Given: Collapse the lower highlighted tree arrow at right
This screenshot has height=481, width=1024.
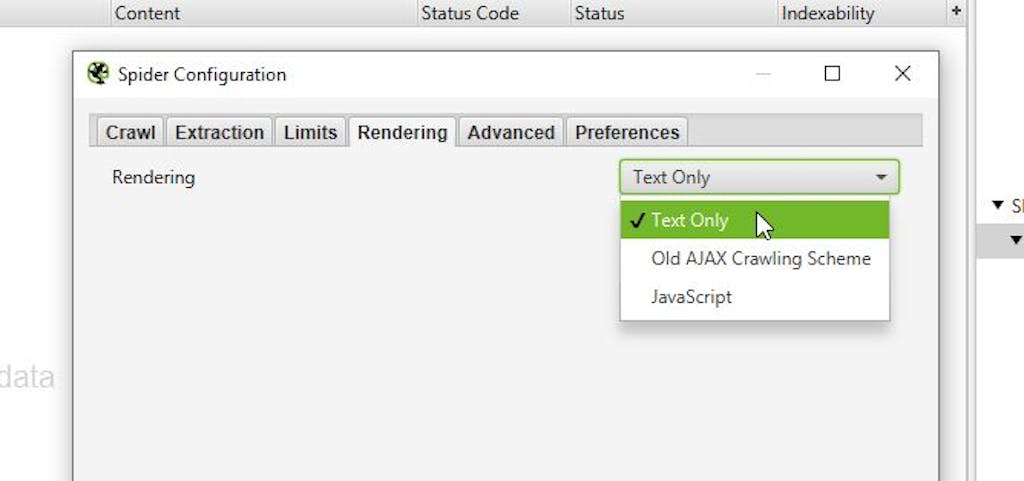Looking at the screenshot, I should pos(1015,240).
